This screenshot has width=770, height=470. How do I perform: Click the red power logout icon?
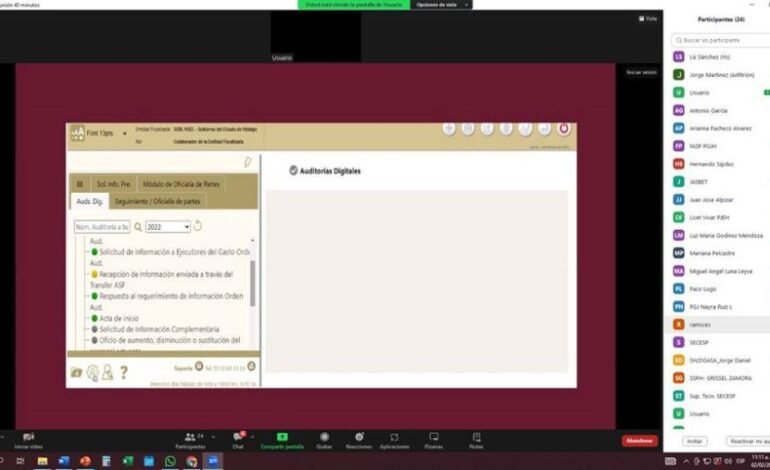pyautogui.click(x=563, y=129)
